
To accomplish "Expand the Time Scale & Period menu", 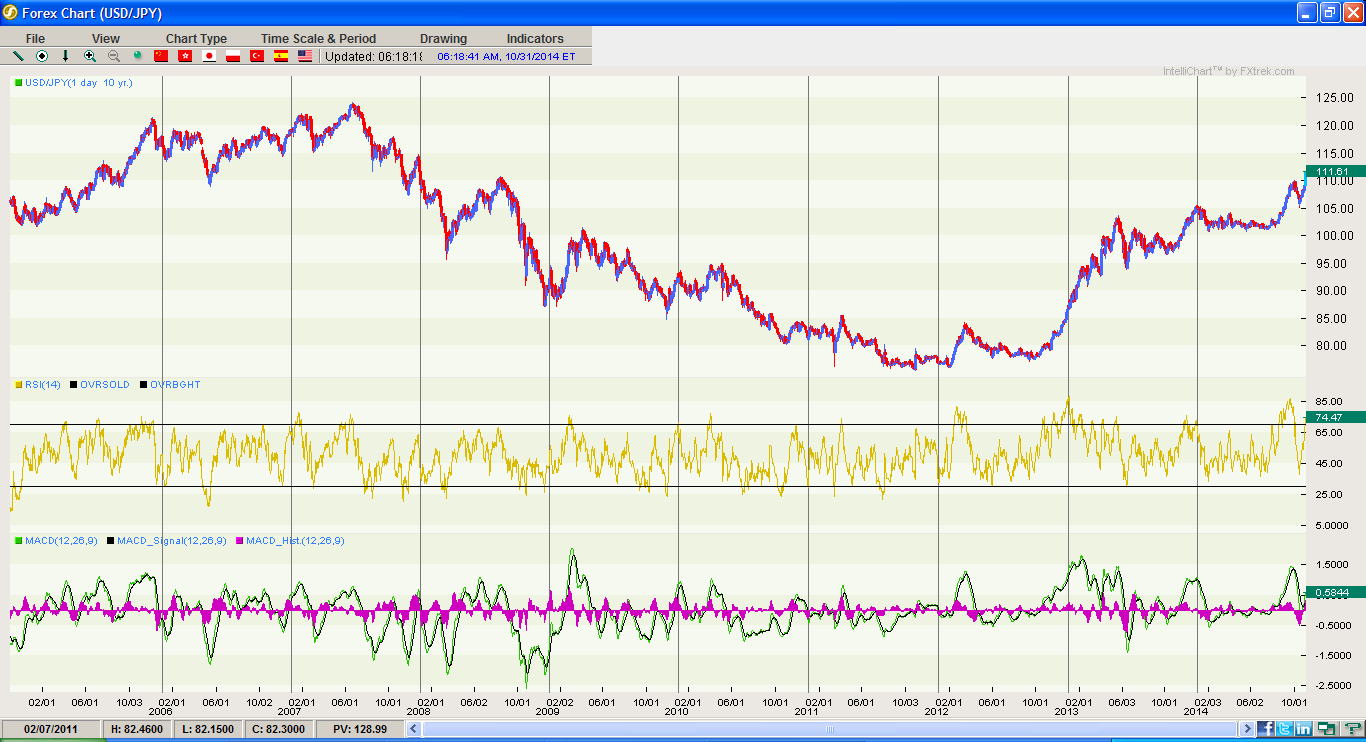I will (318, 39).
